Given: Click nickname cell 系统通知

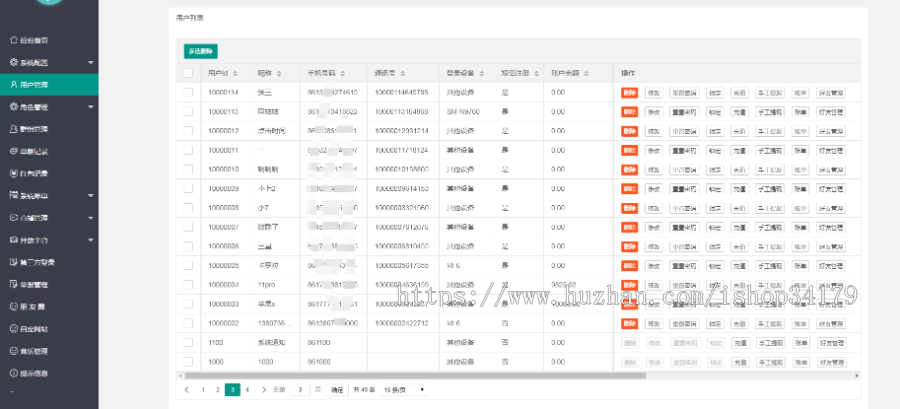Looking at the screenshot, I should coord(269,343).
